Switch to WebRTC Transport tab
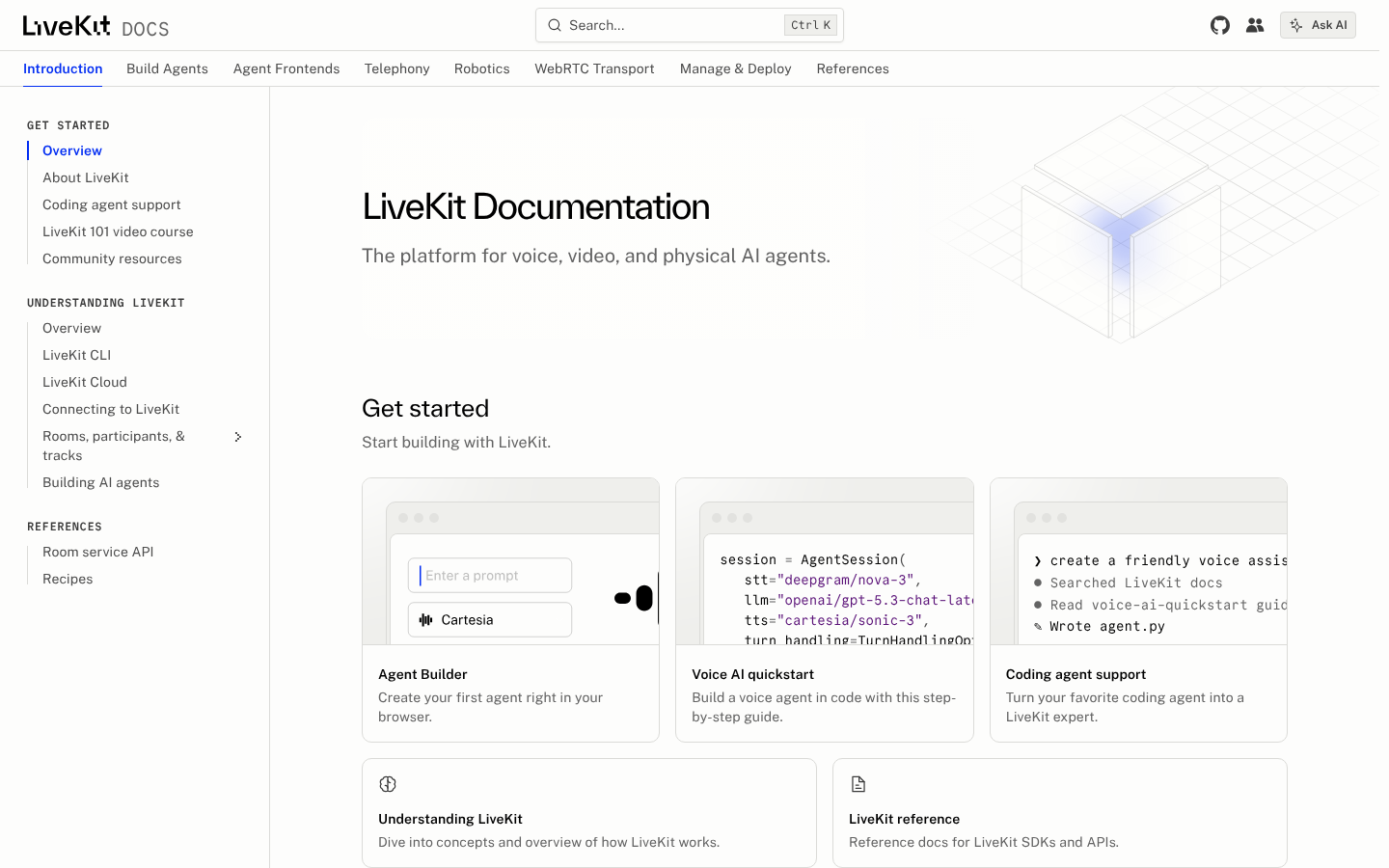Viewport: 1389px width, 868px height. pyautogui.click(x=594, y=68)
